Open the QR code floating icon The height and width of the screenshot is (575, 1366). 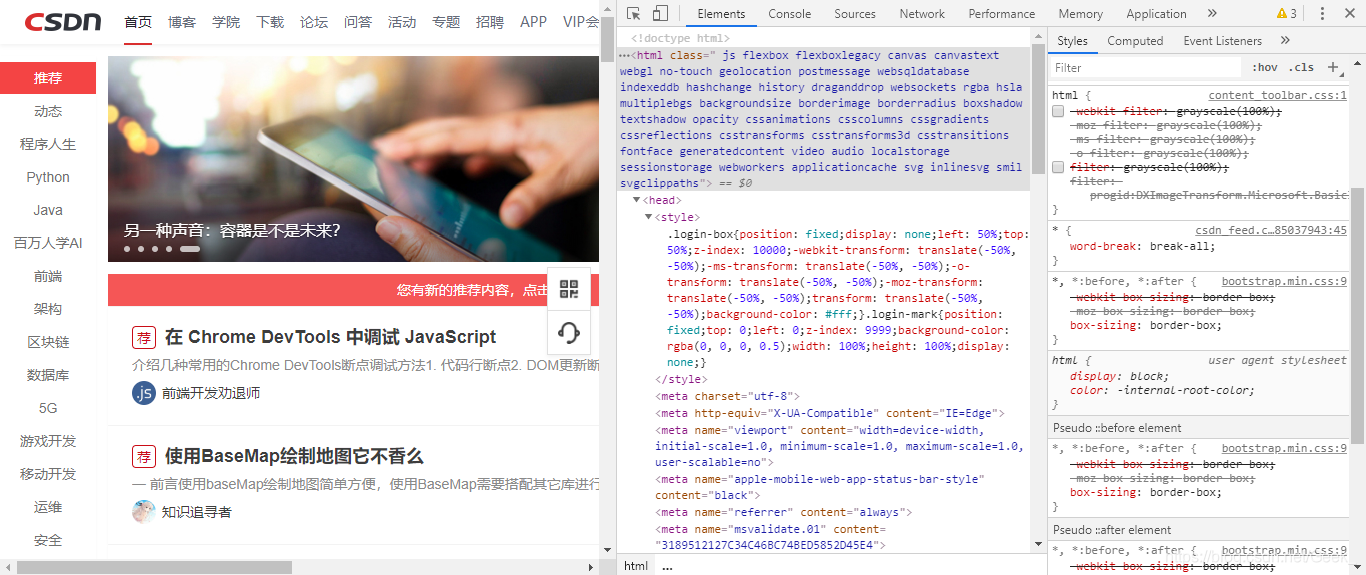[569, 290]
